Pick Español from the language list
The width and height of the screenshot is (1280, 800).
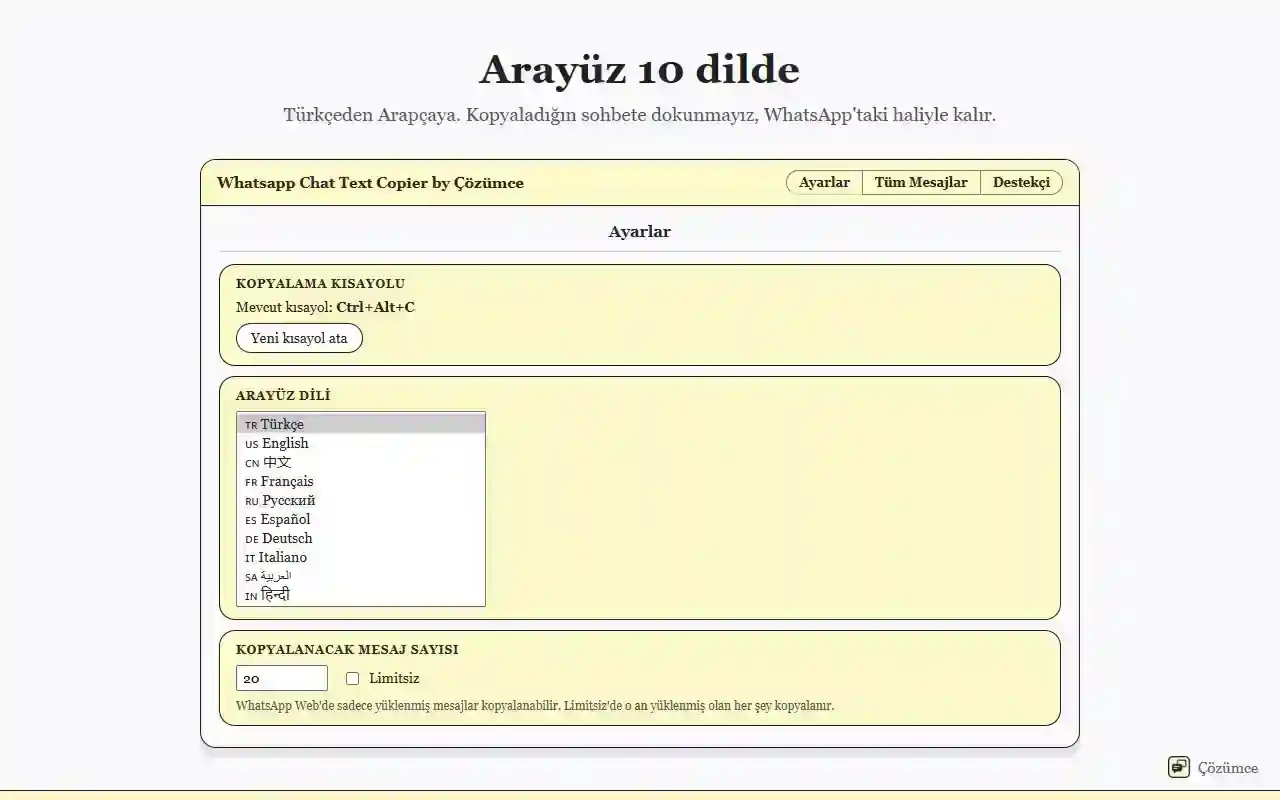pos(361,519)
